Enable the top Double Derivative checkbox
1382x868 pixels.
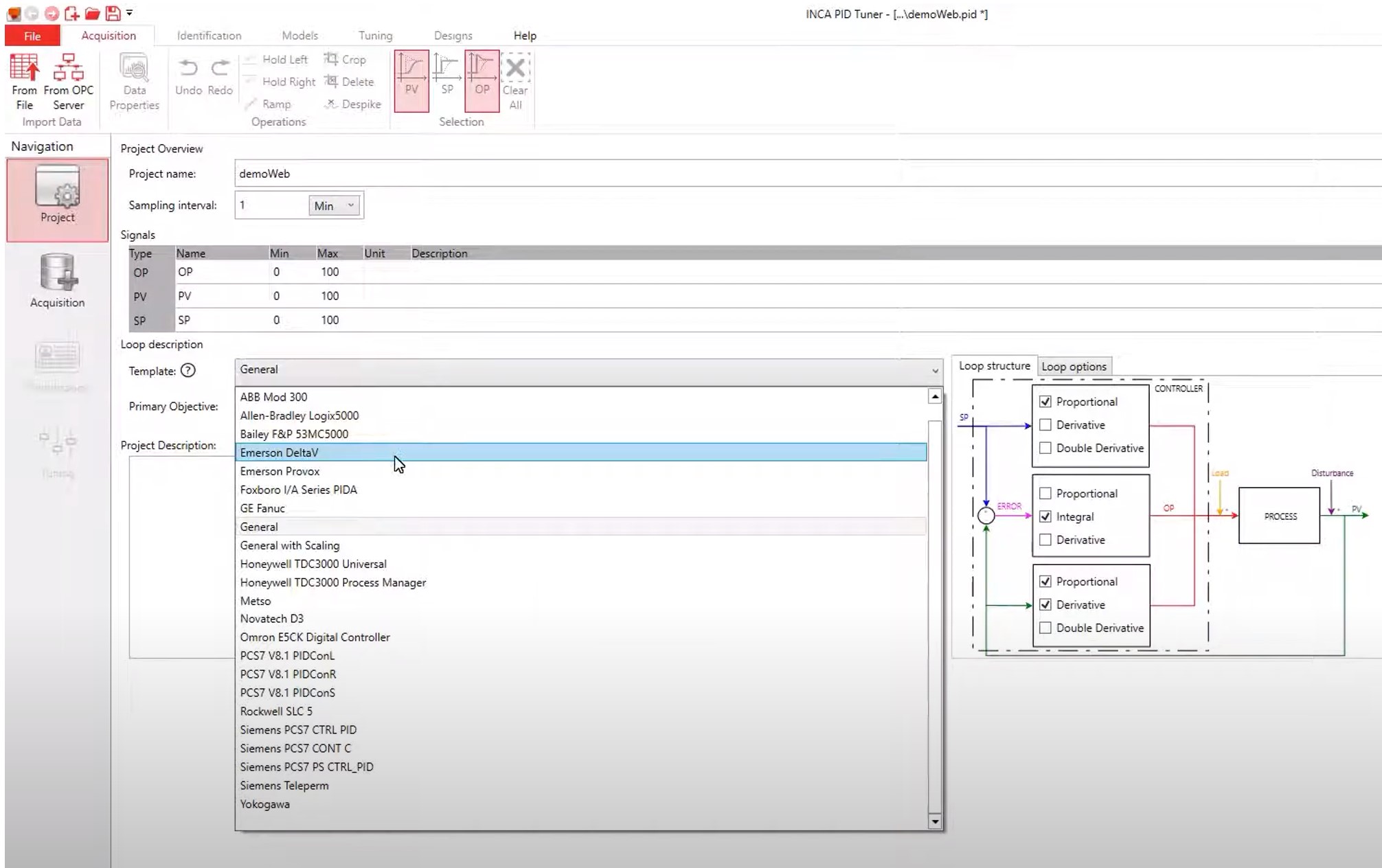pyautogui.click(x=1045, y=448)
